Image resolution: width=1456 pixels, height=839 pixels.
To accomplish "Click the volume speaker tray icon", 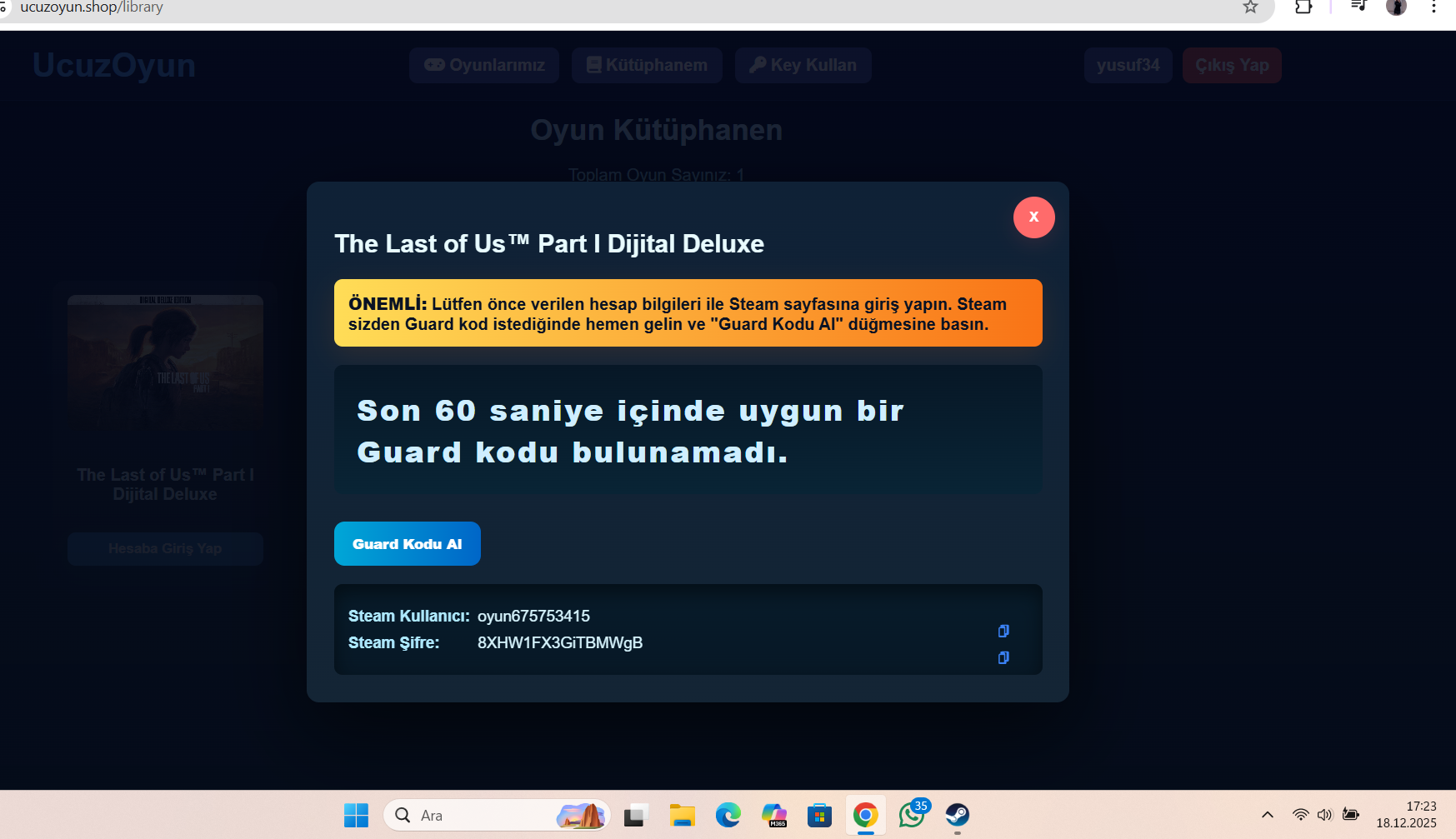I will pyautogui.click(x=1325, y=815).
